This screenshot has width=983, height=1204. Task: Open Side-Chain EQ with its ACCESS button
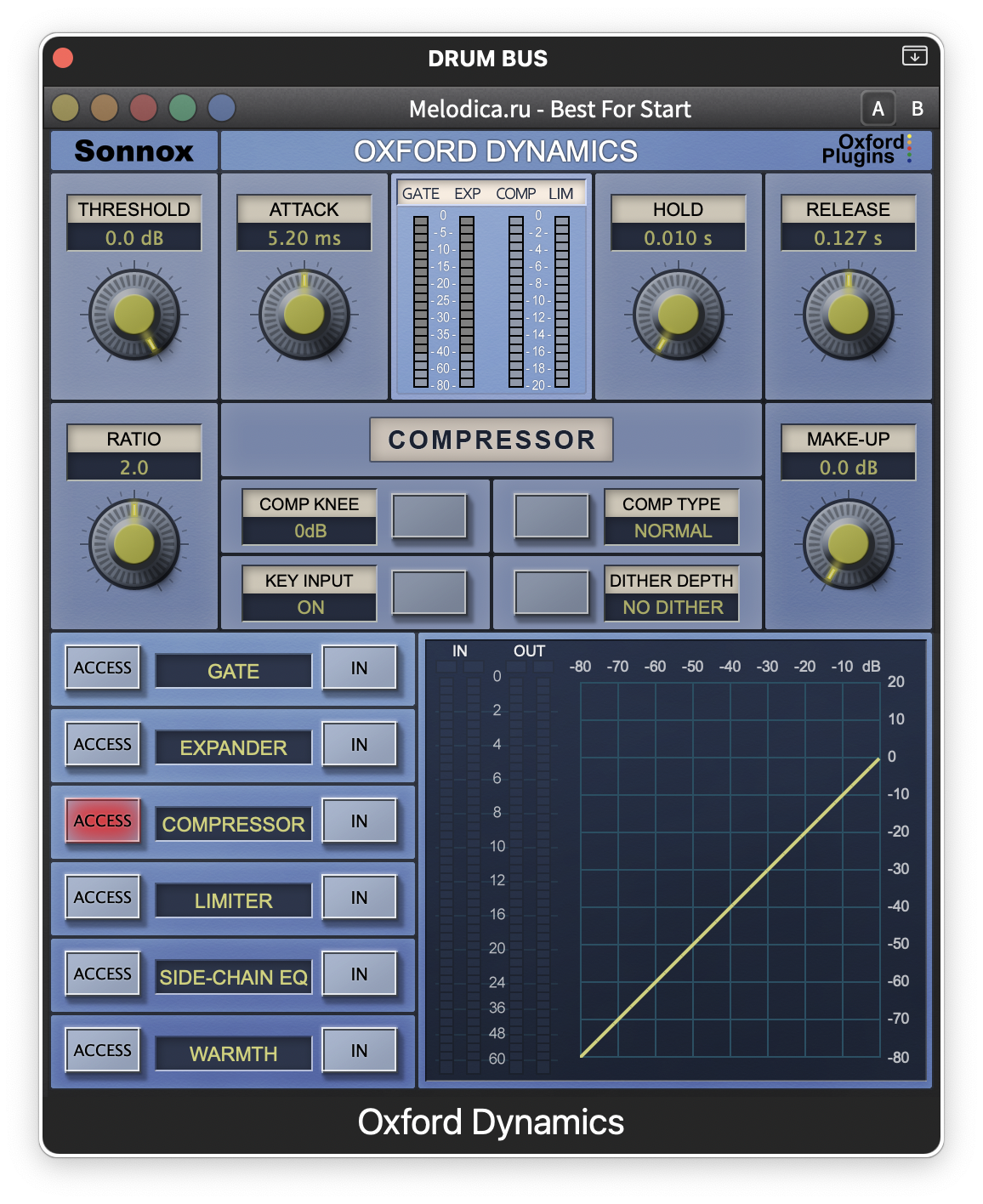[103, 974]
